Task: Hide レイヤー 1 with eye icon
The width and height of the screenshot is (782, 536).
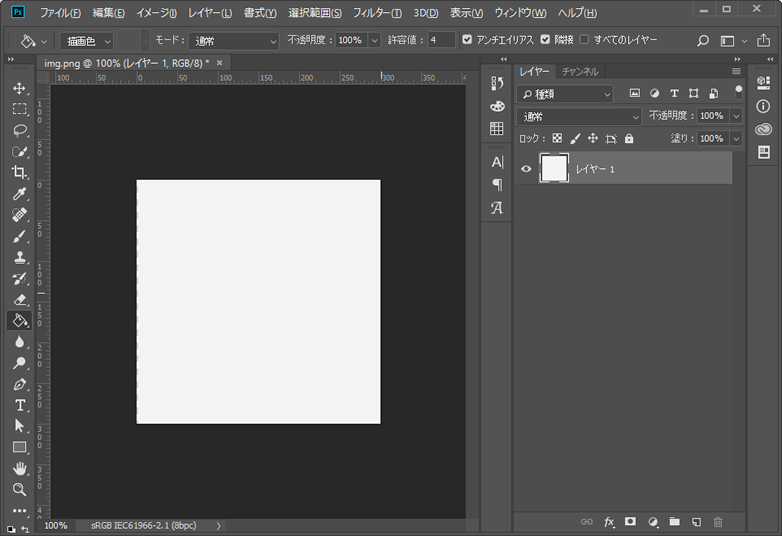Action: pos(526,169)
